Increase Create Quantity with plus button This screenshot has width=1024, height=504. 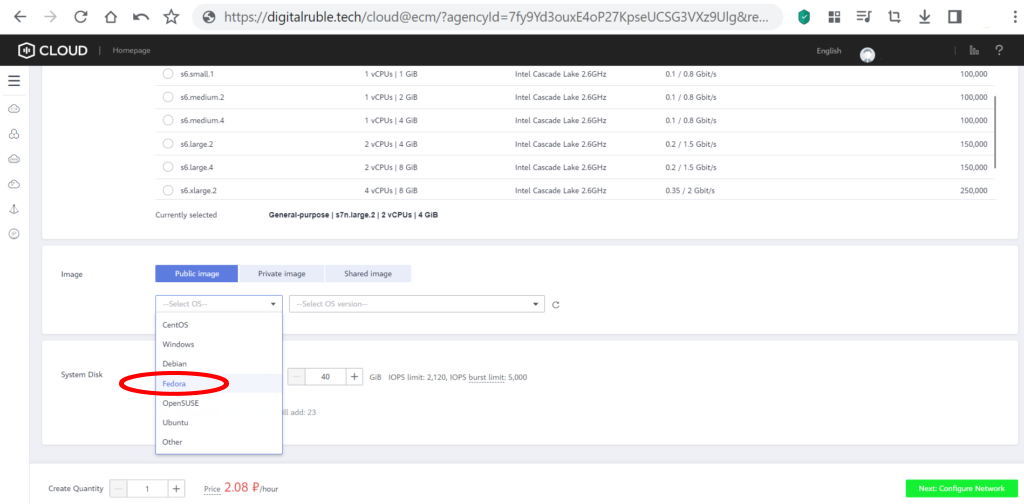[176, 488]
